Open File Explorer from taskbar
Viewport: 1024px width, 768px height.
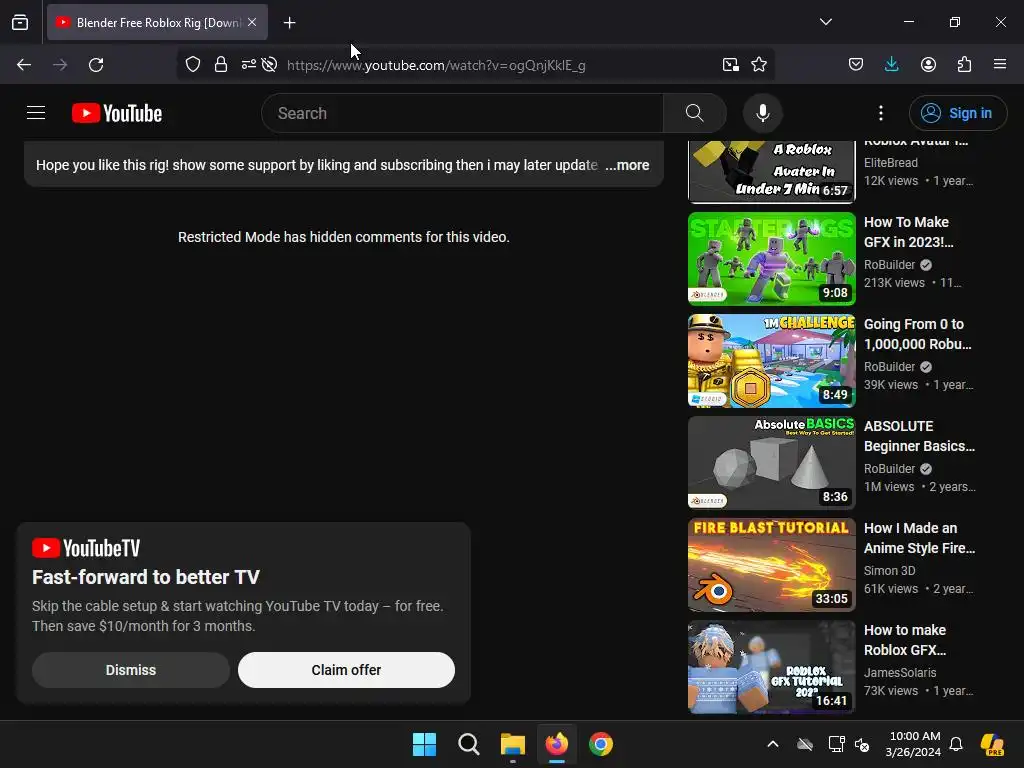point(513,744)
